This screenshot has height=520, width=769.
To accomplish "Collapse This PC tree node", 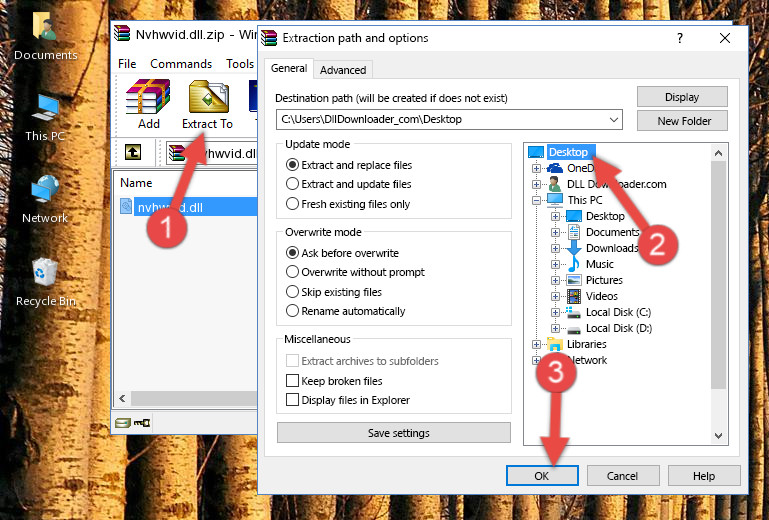I will pyautogui.click(x=536, y=200).
